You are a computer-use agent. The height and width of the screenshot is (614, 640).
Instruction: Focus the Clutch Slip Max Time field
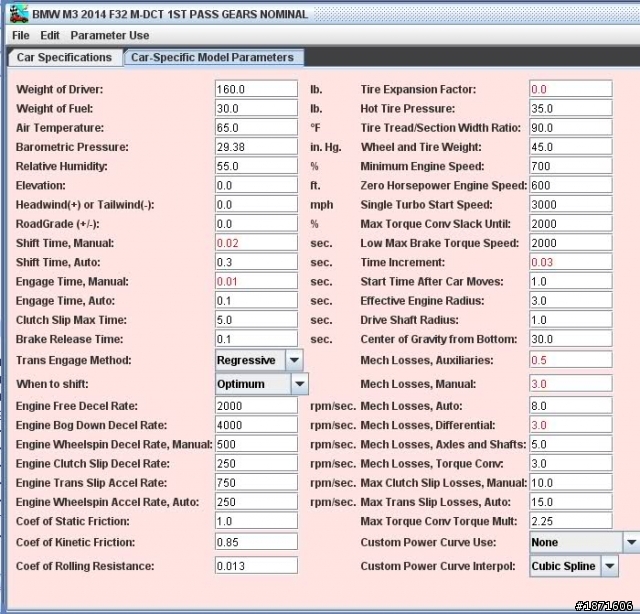(256, 320)
